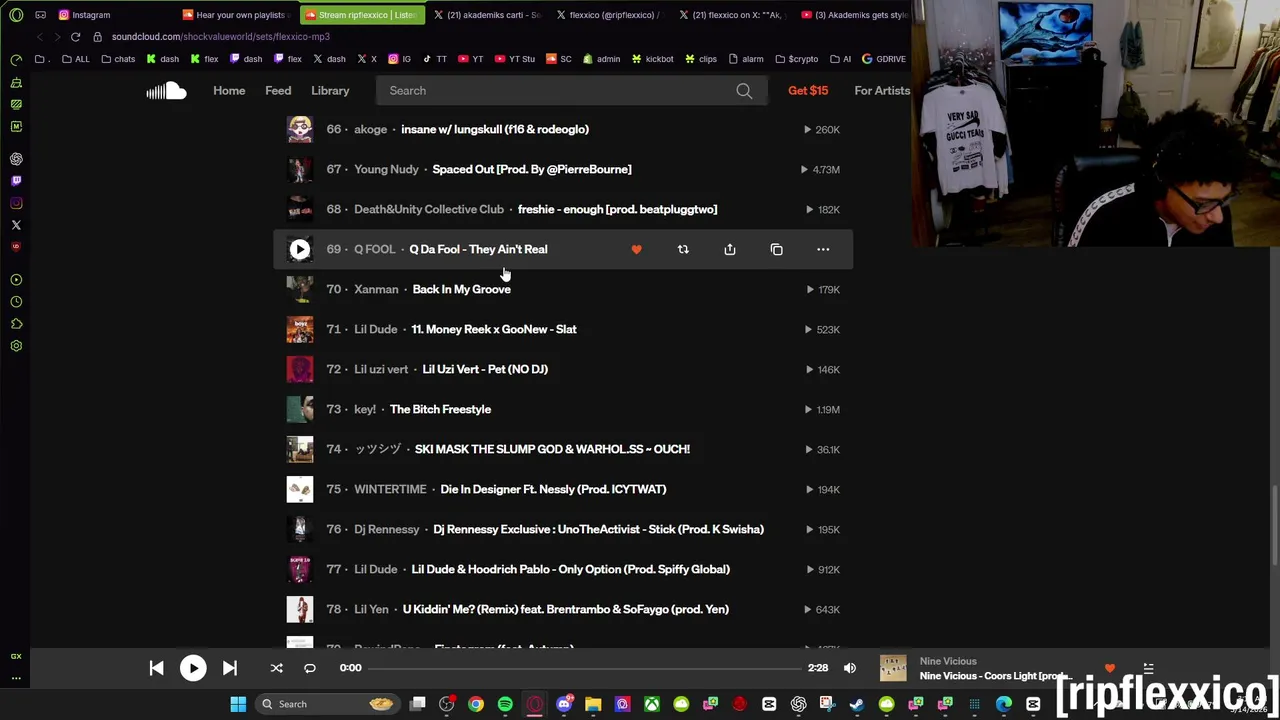This screenshot has height=720, width=1280.
Task: Open the GDRIVE bookmark
Action: (883, 59)
